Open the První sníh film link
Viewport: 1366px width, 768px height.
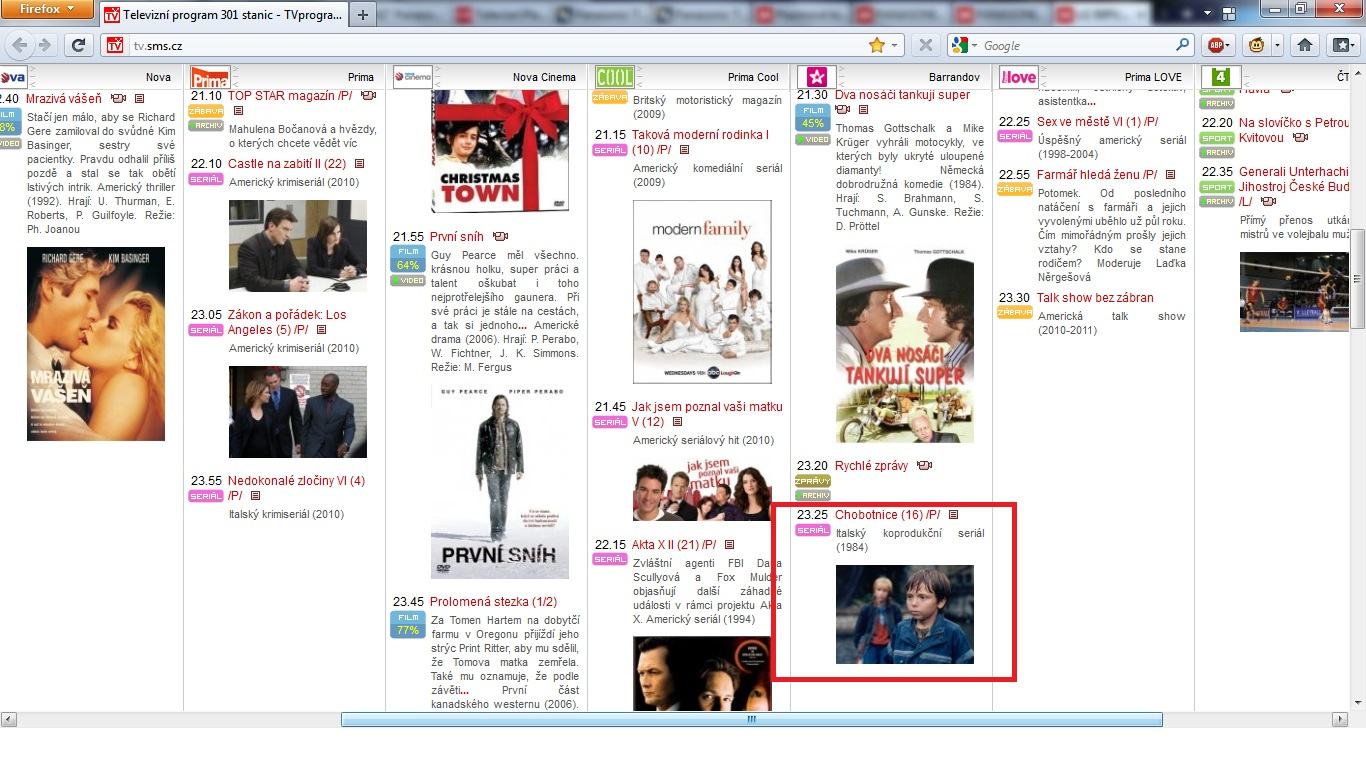456,237
